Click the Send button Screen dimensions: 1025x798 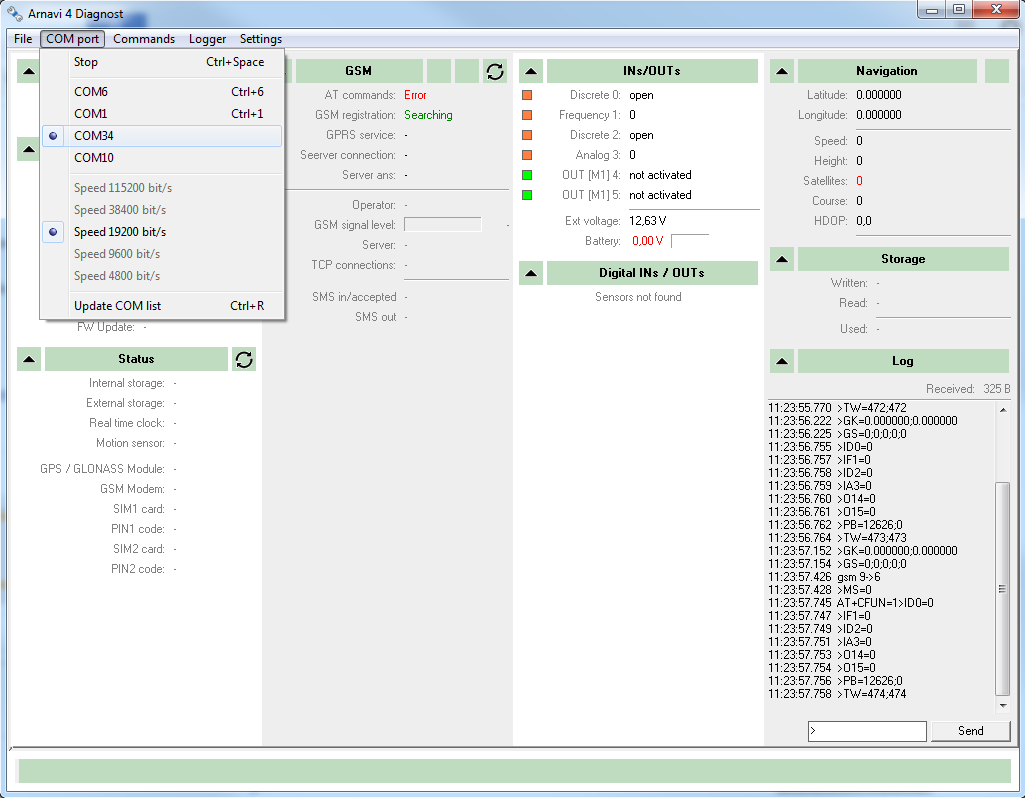coord(971,731)
